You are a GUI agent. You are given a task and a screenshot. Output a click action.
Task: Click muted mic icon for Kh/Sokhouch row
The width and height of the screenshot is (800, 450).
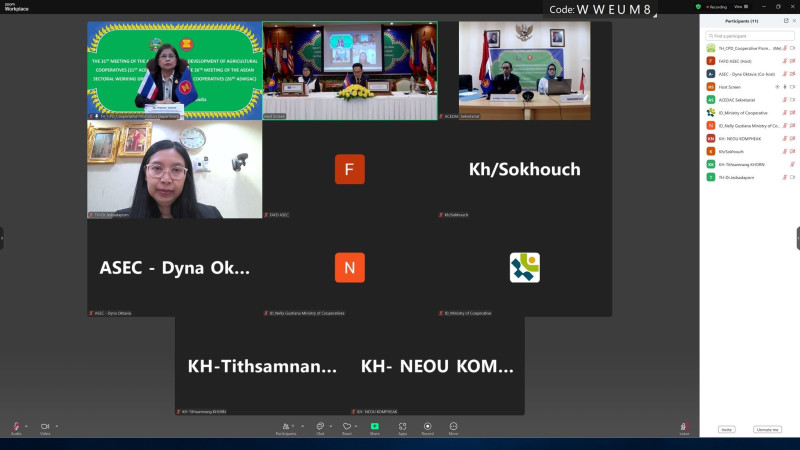click(x=785, y=152)
